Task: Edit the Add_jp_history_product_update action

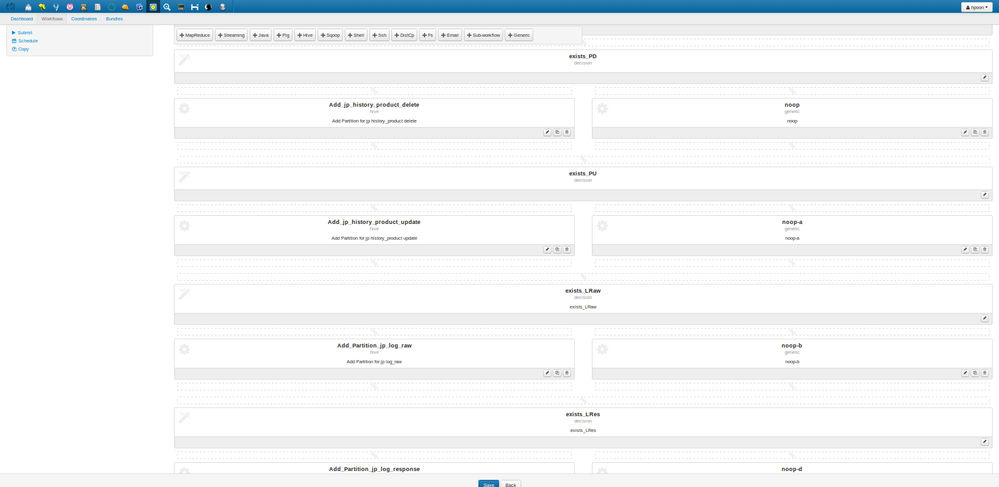Action: (547, 249)
